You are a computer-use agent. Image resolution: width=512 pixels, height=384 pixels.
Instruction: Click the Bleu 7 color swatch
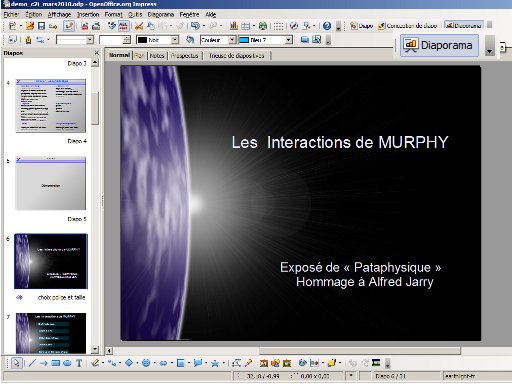244,40
